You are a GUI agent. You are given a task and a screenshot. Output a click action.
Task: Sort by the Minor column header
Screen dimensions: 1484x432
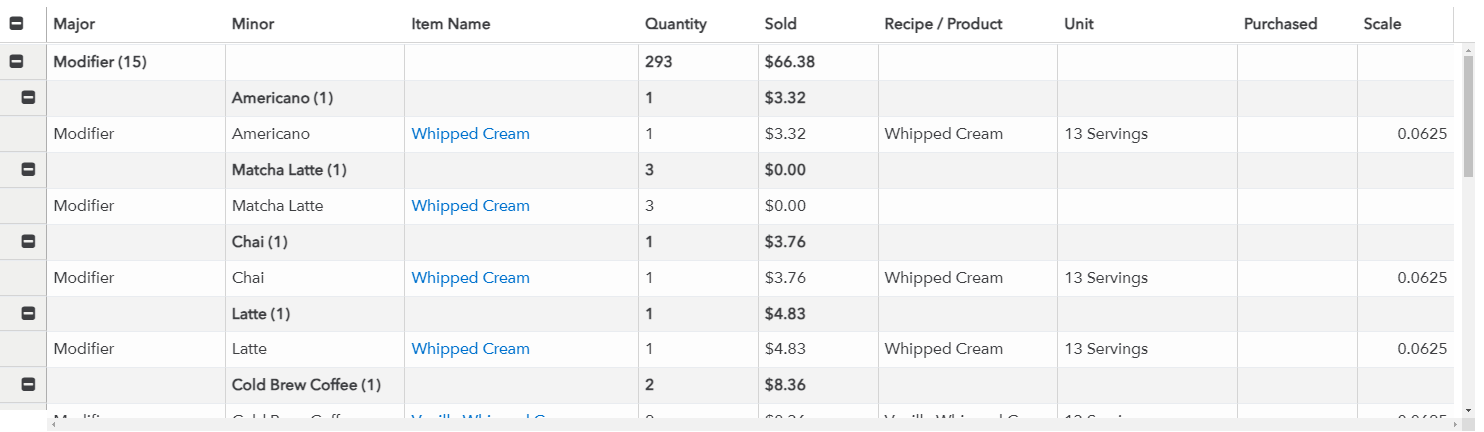252,24
